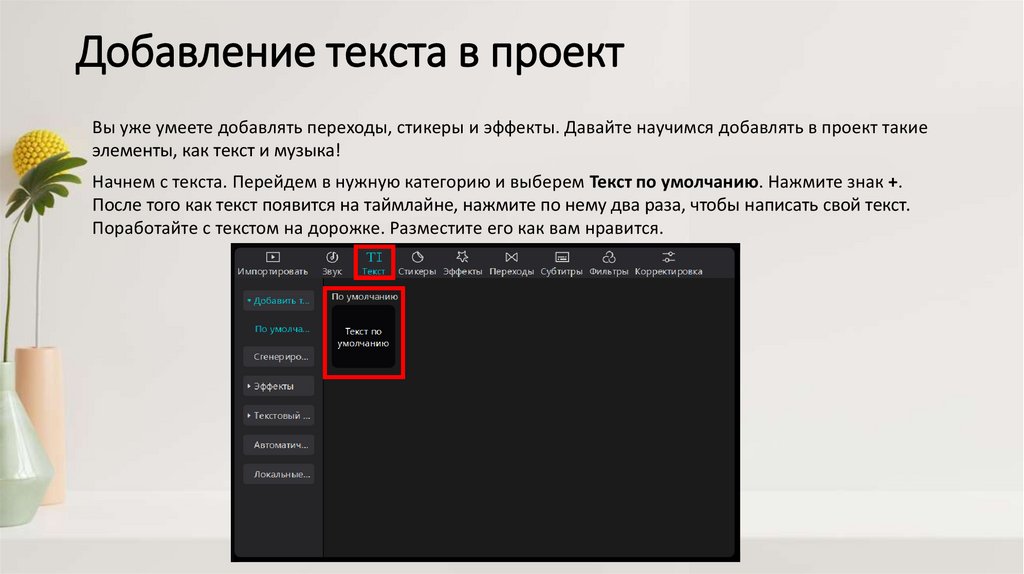Click the Автоматич... sidebar button
This screenshot has width=1024, height=574.
[x=278, y=444]
